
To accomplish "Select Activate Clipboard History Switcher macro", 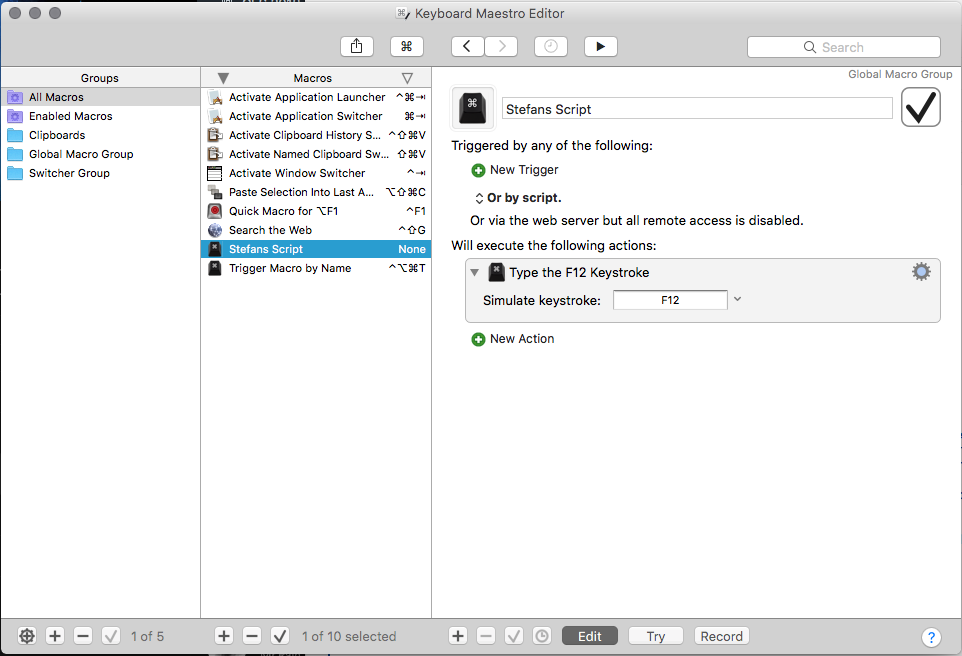I will tap(316, 135).
